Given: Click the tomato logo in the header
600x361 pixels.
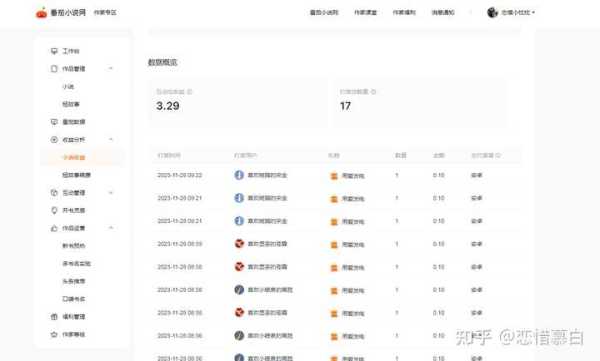Looking at the screenshot, I should pyautogui.click(x=41, y=13).
